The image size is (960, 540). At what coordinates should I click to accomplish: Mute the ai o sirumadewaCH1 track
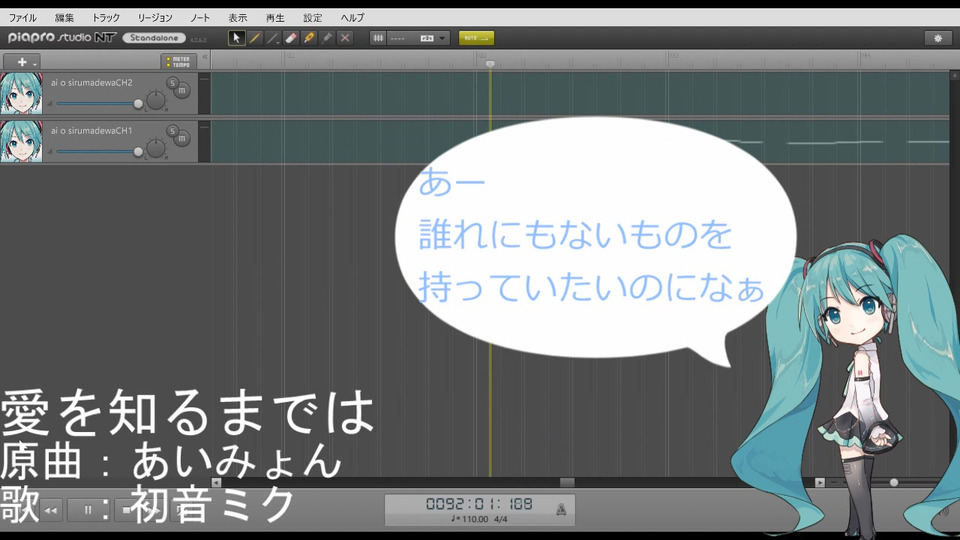coord(182,139)
